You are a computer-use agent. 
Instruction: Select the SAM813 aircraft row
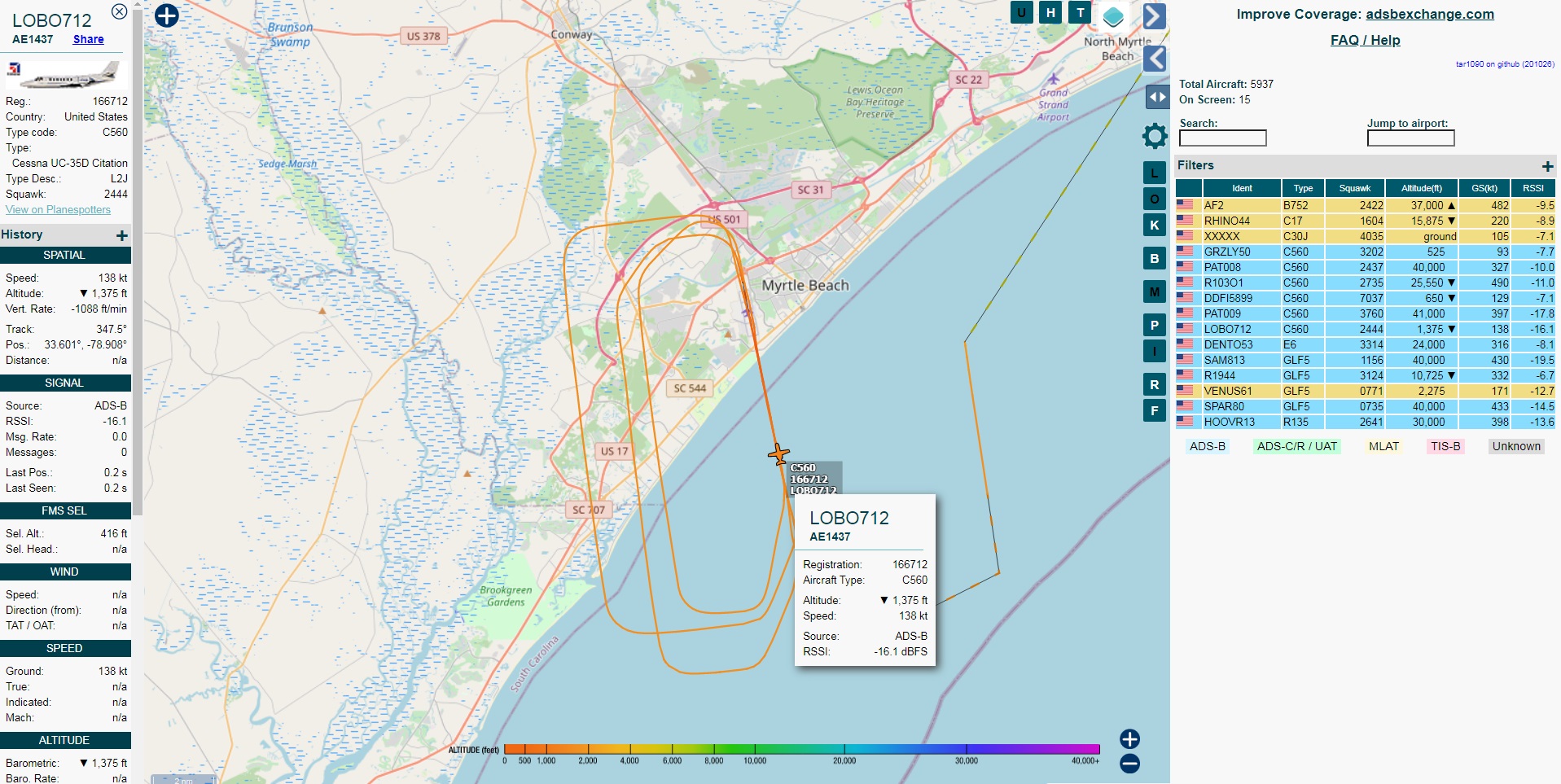[x=1366, y=360]
